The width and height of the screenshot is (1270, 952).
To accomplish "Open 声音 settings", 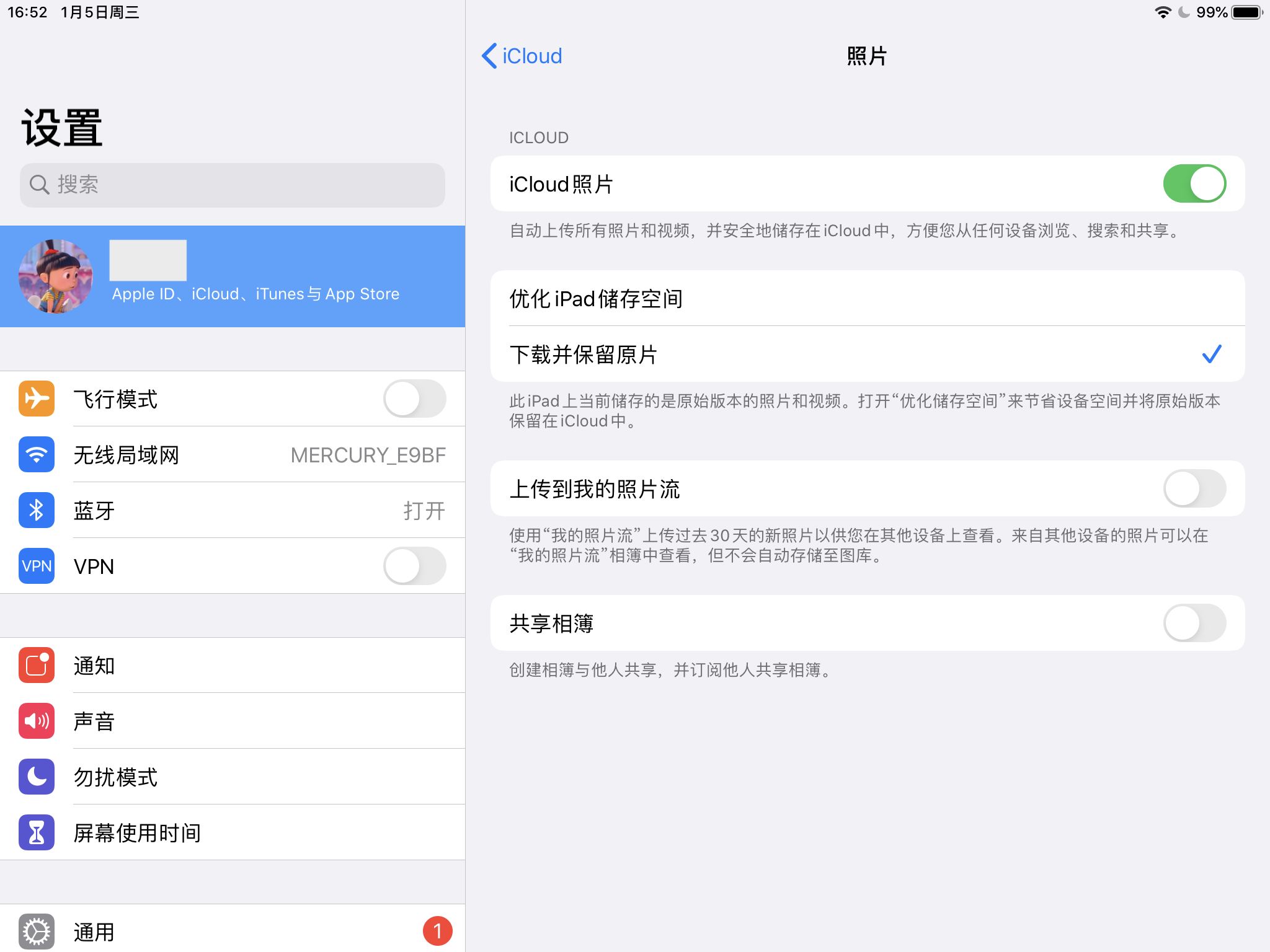I will pyautogui.click(x=233, y=721).
